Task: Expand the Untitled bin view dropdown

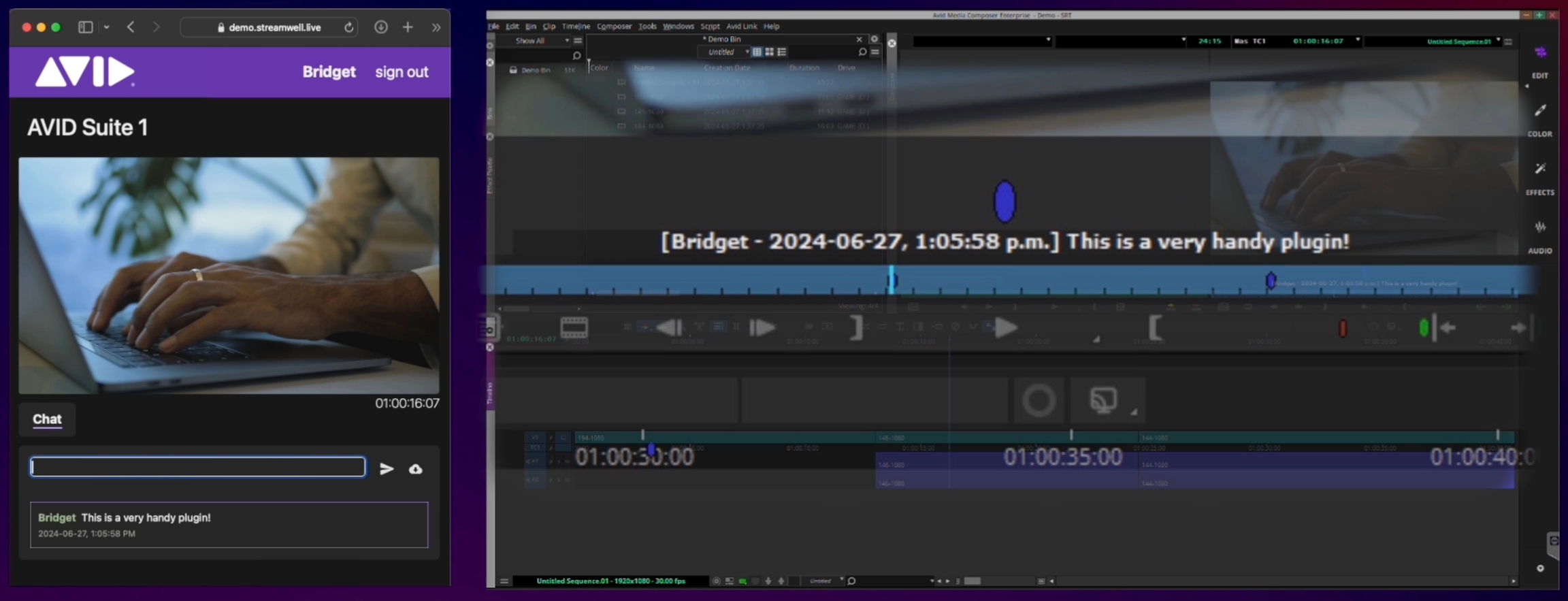Action: pos(747,52)
